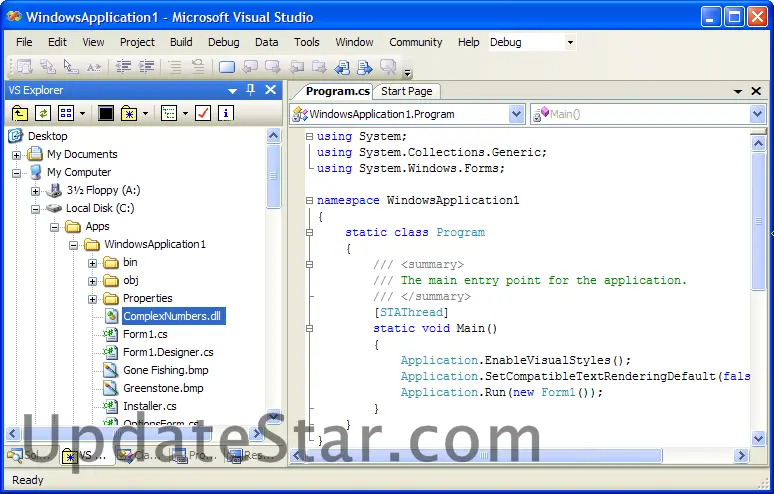Click editor vertical scrollbar down arrow

[758, 438]
